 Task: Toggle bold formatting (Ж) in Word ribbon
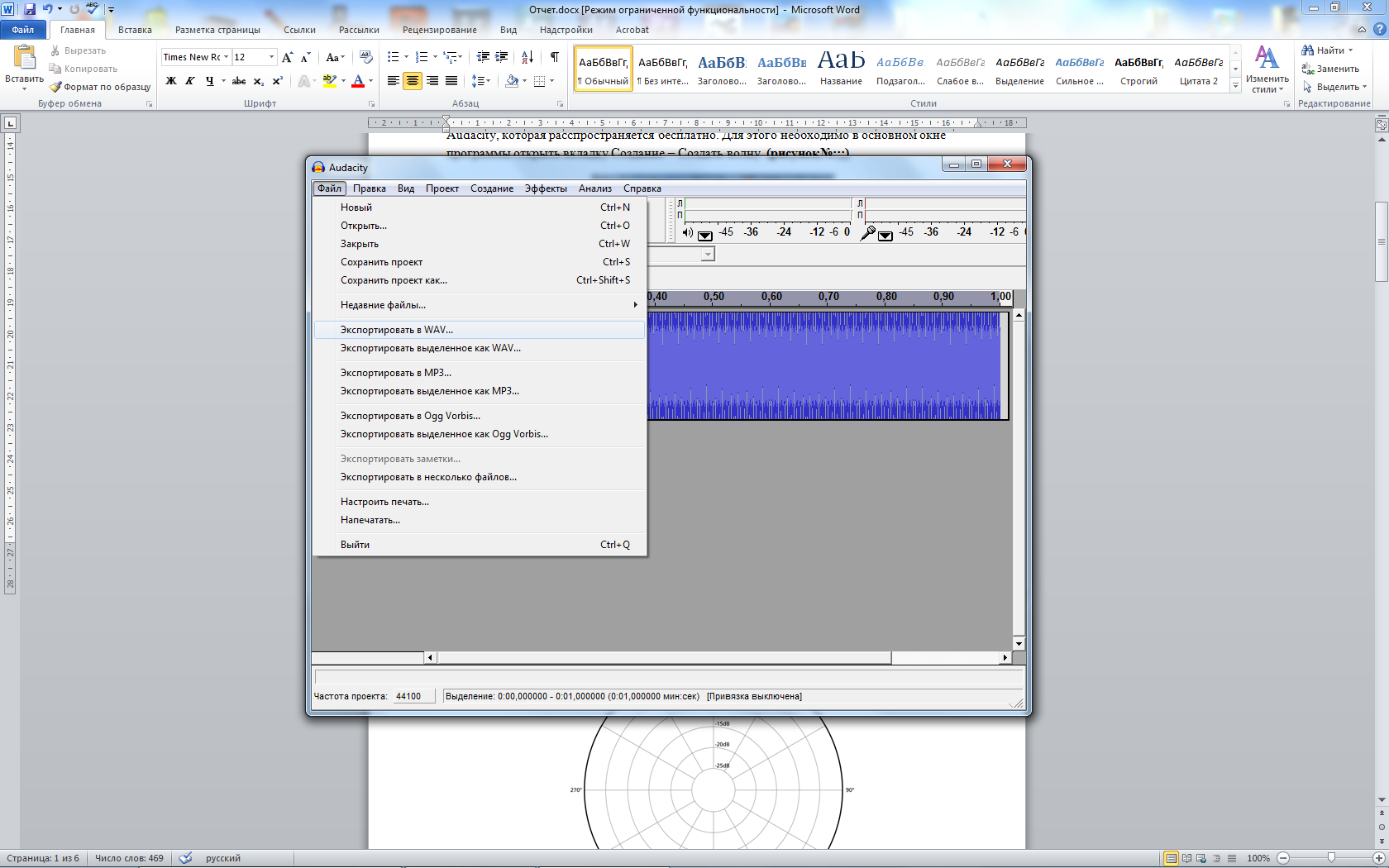pos(171,81)
